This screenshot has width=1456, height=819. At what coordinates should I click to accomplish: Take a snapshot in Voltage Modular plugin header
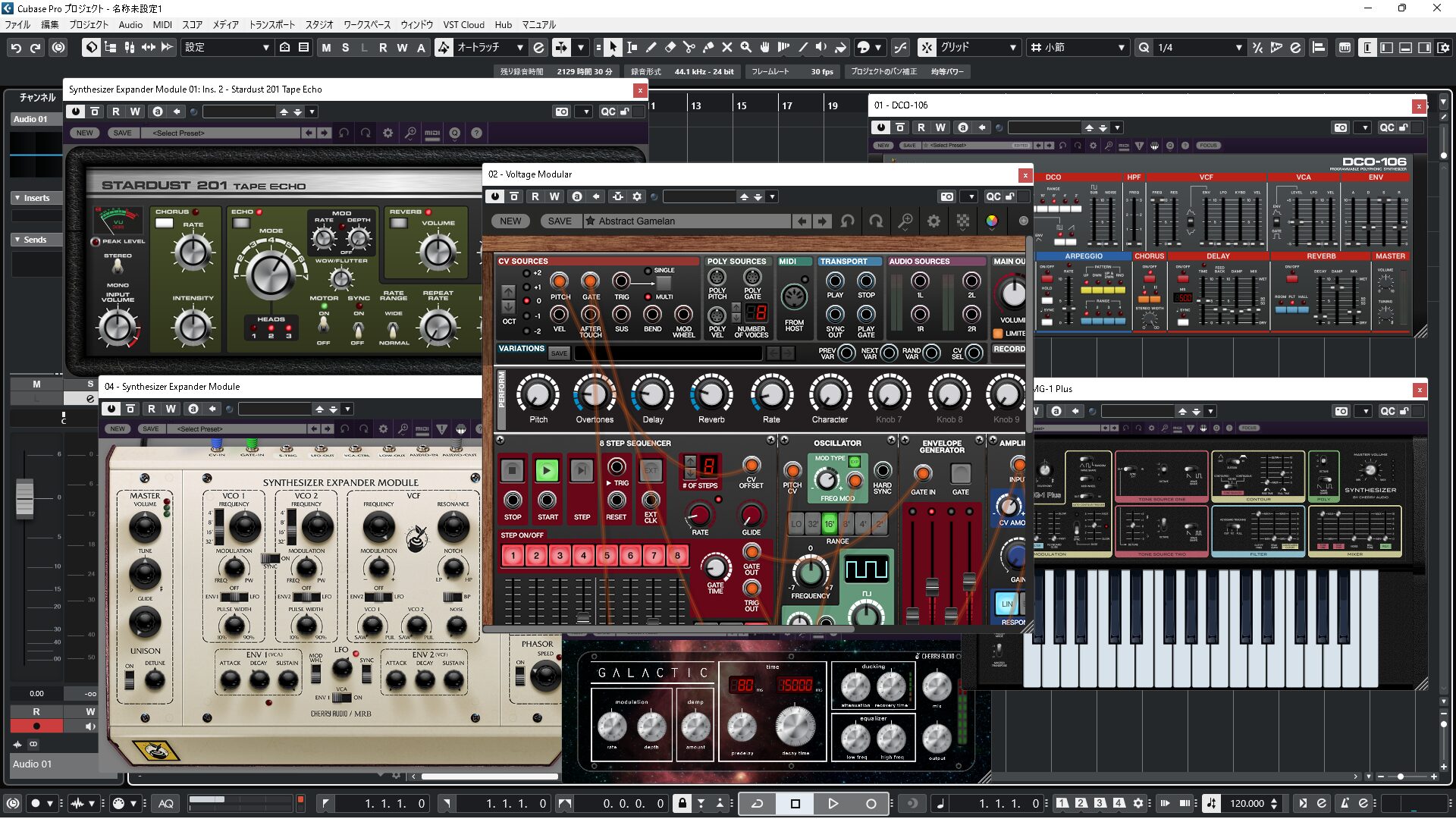(947, 196)
